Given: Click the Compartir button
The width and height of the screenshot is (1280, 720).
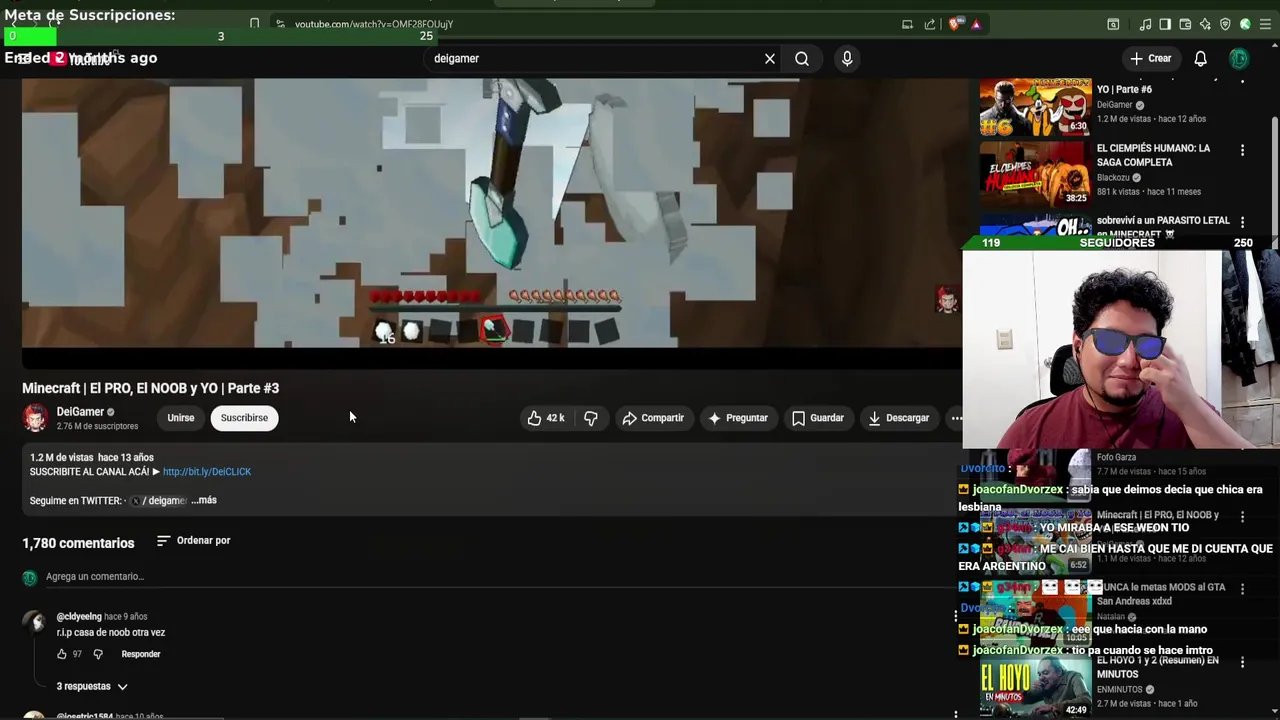Looking at the screenshot, I should (x=653, y=418).
